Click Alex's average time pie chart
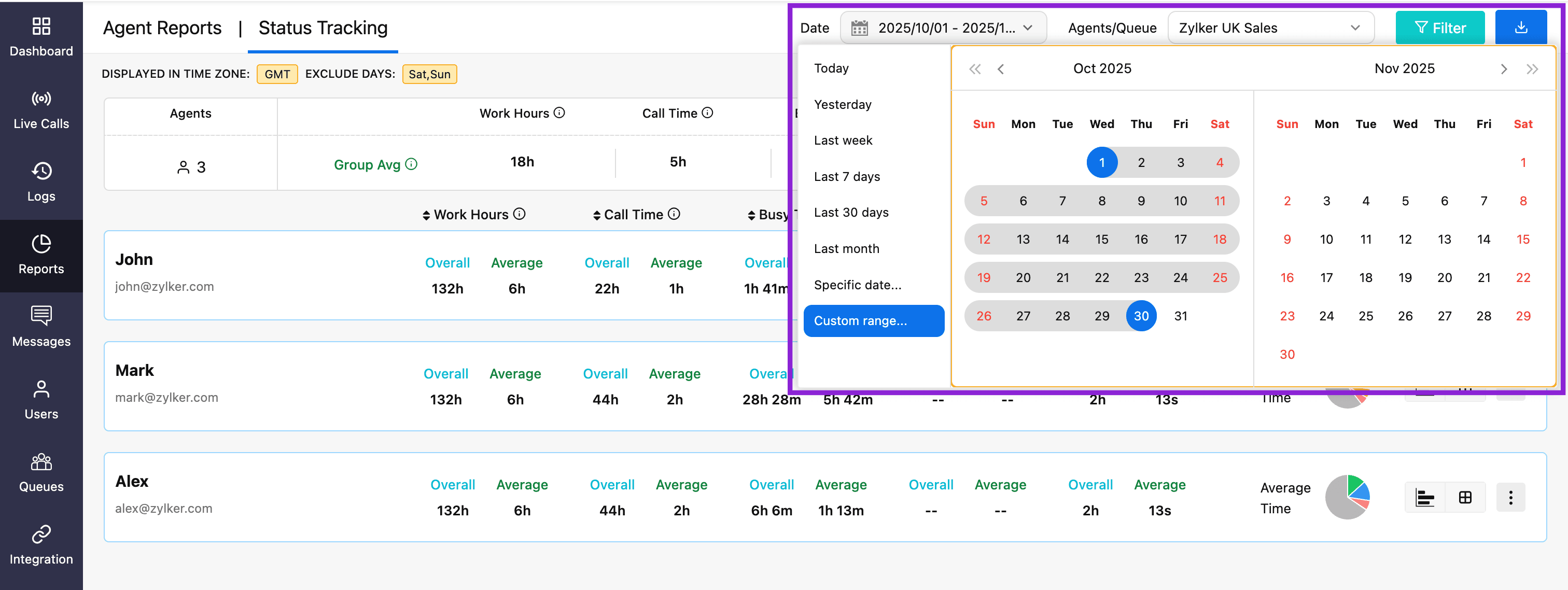Image resolution: width=1568 pixels, height=590 pixels. pyautogui.click(x=1347, y=497)
